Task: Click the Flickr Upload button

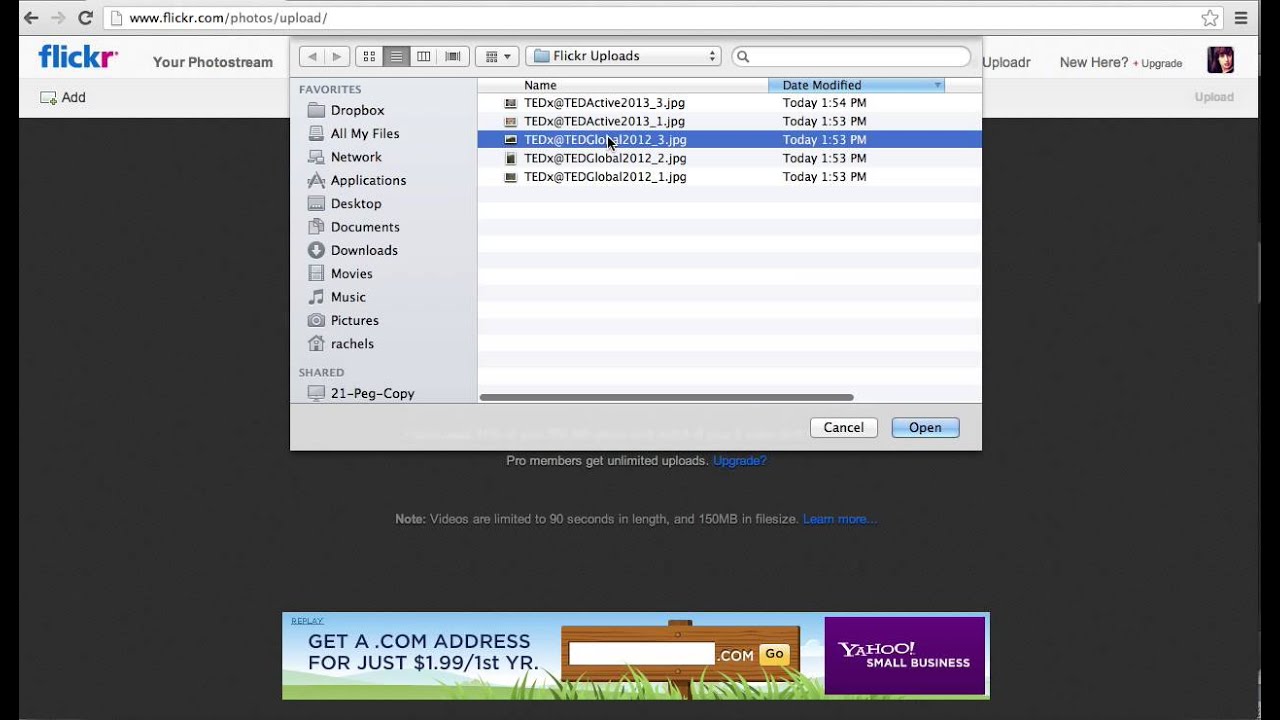Action: tap(1214, 97)
